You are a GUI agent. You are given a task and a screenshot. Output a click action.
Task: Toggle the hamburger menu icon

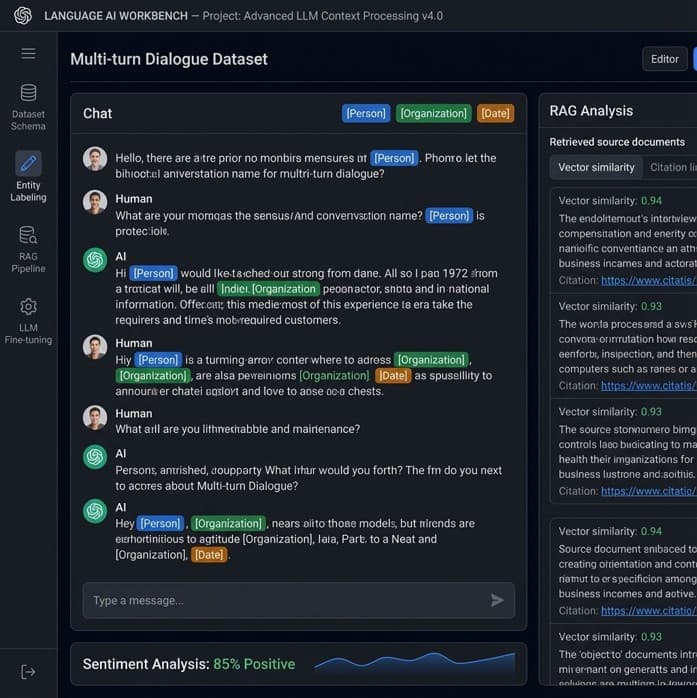[28, 53]
